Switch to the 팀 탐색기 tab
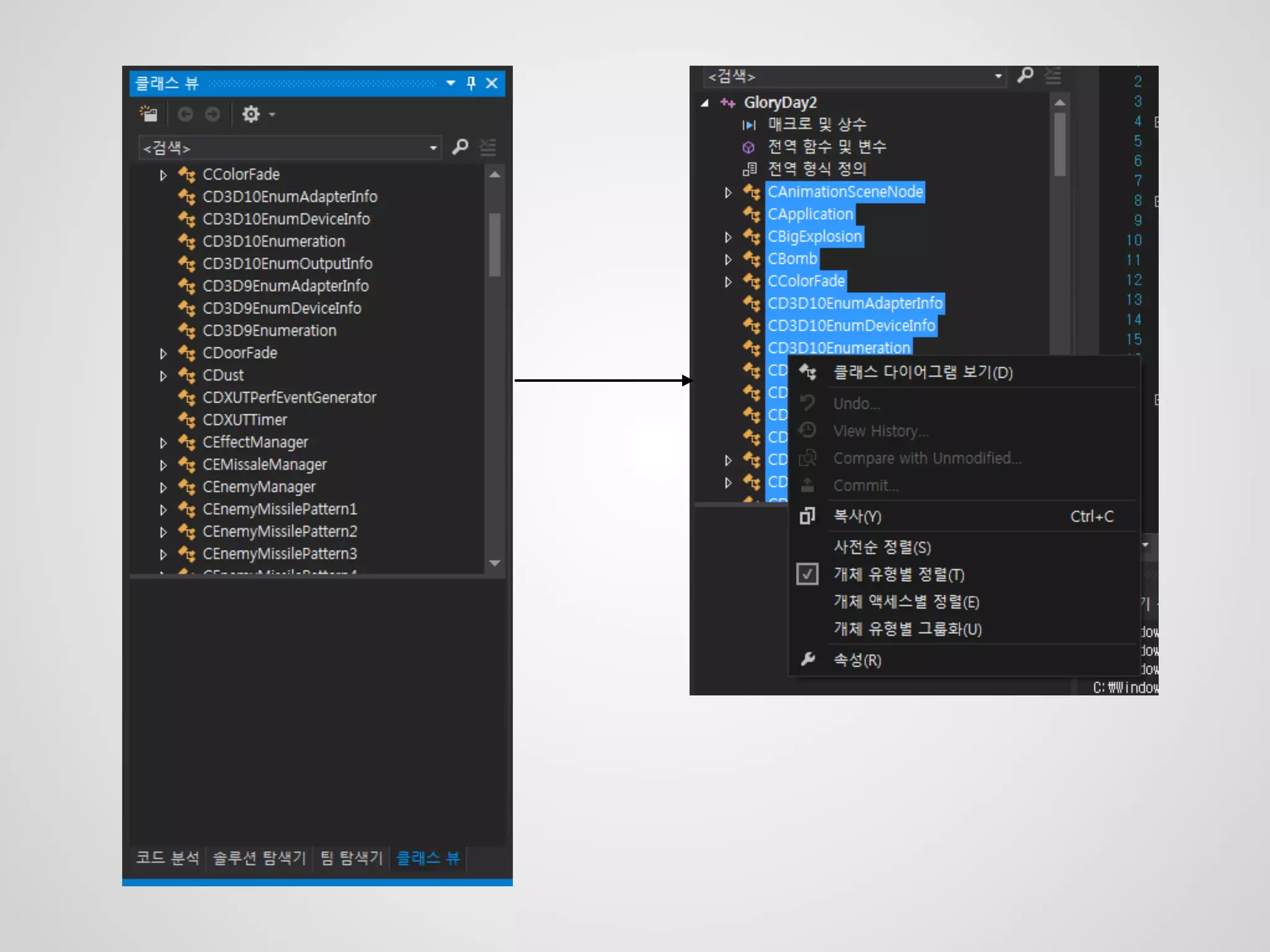The height and width of the screenshot is (952, 1270). pyautogui.click(x=351, y=858)
